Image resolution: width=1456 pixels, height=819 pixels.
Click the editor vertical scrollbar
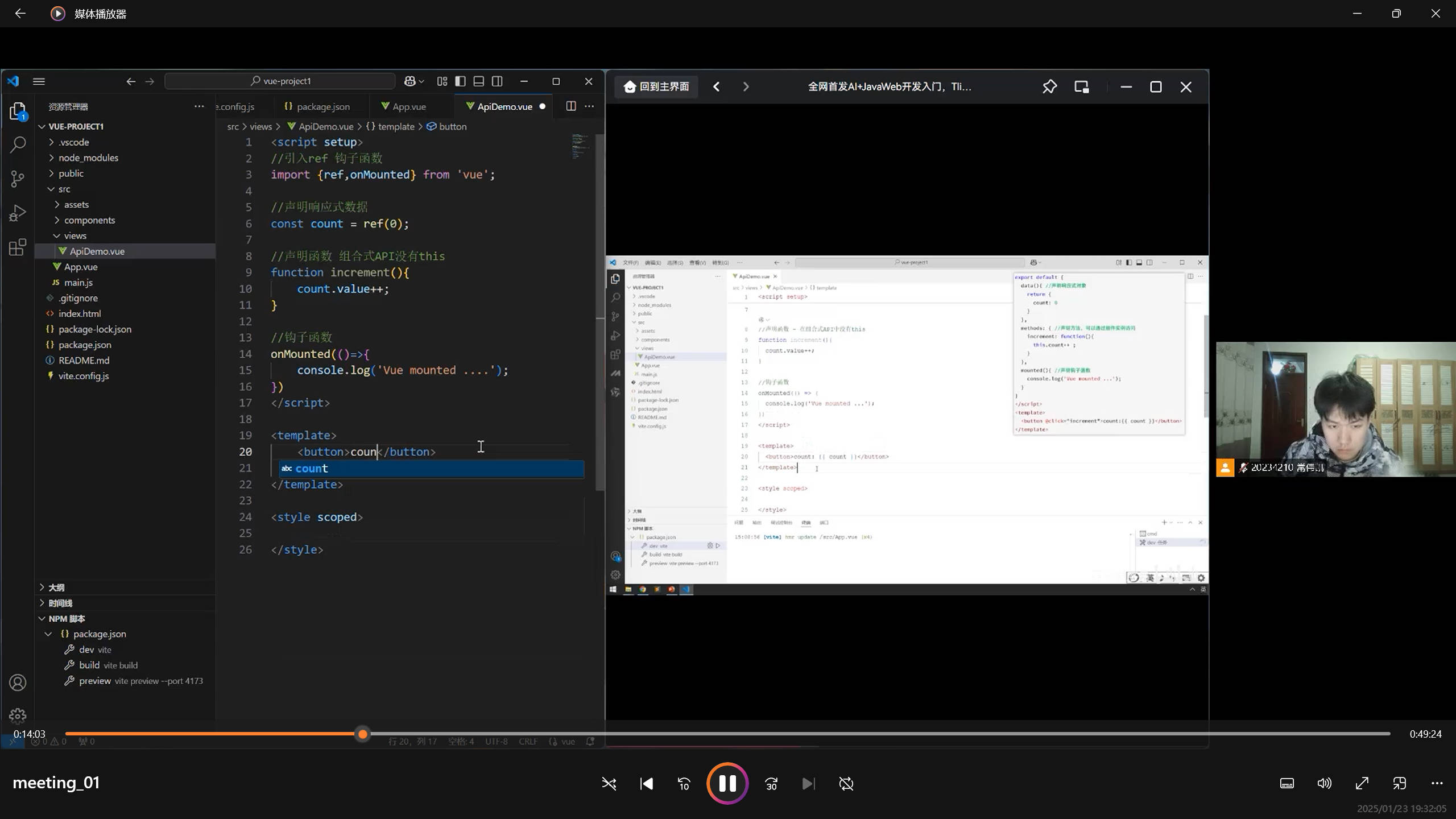pyautogui.click(x=600, y=313)
